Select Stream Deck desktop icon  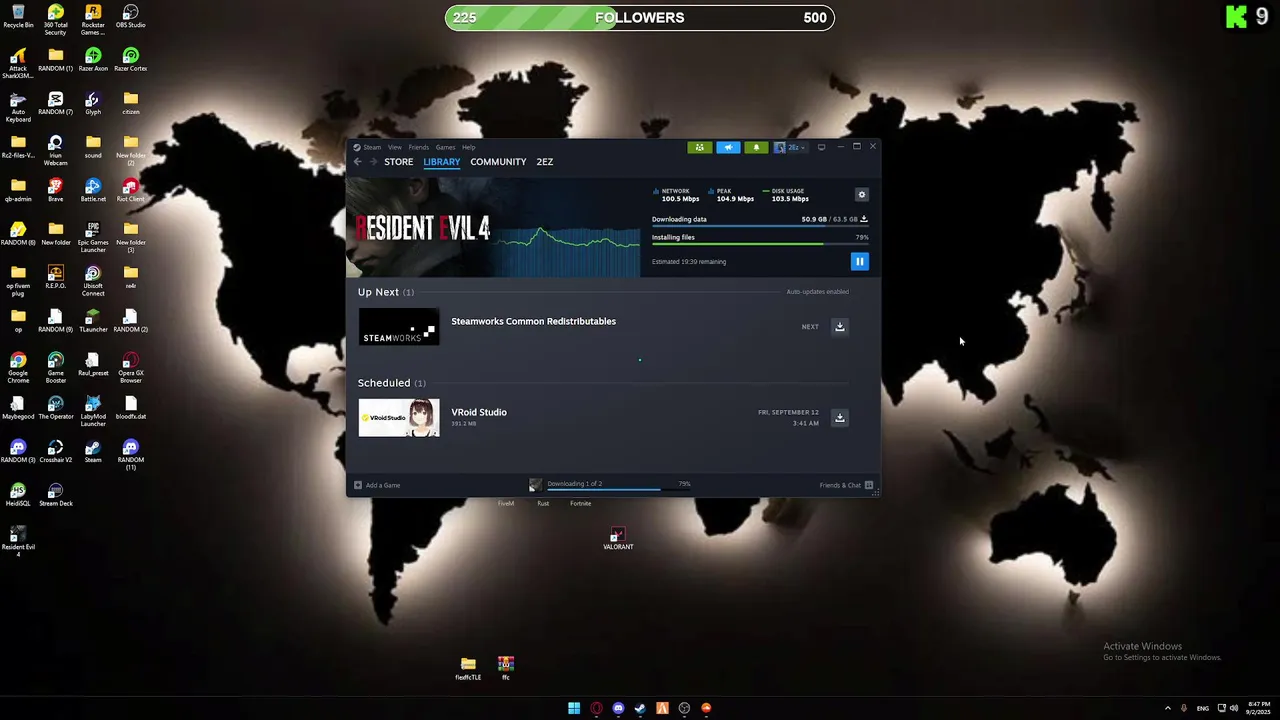coord(55,494)
